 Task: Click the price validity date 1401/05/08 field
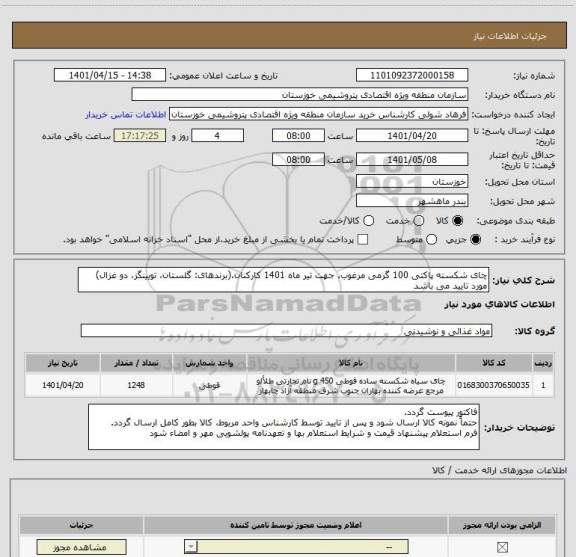(x=412, y=160)
